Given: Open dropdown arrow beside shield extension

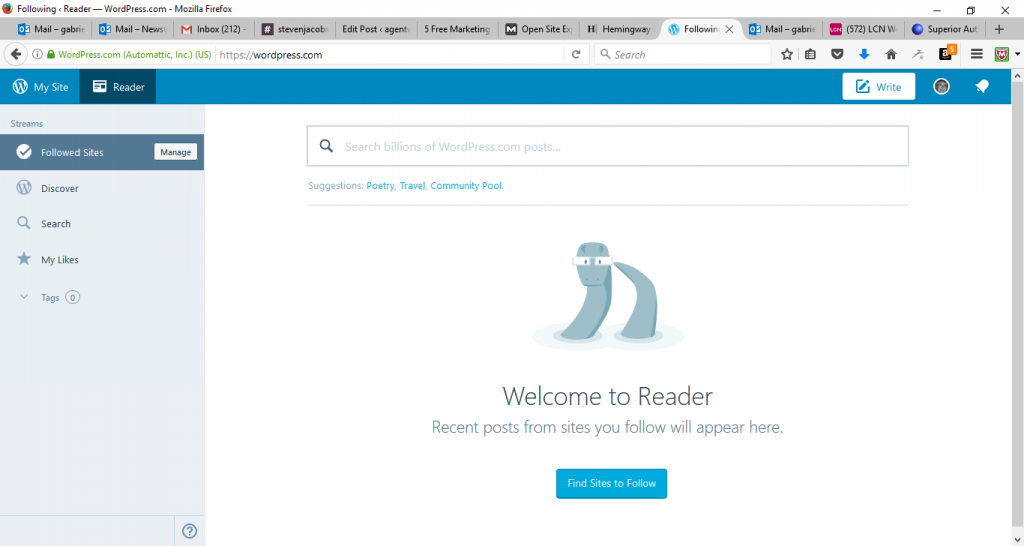Looking at the screenshot, I should pos(1017,54).
